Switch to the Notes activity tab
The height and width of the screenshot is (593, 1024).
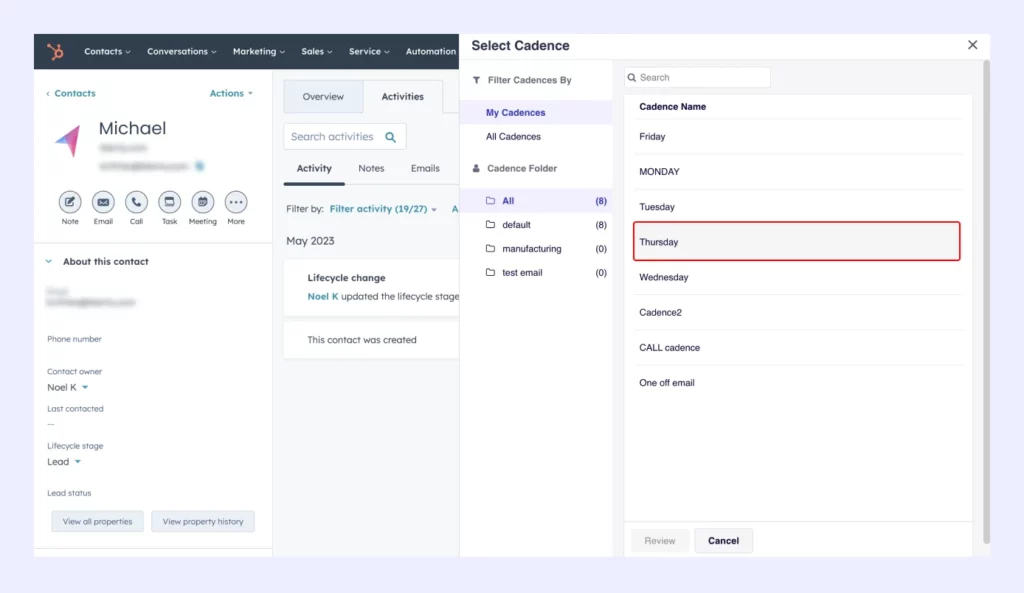[371, 168]
